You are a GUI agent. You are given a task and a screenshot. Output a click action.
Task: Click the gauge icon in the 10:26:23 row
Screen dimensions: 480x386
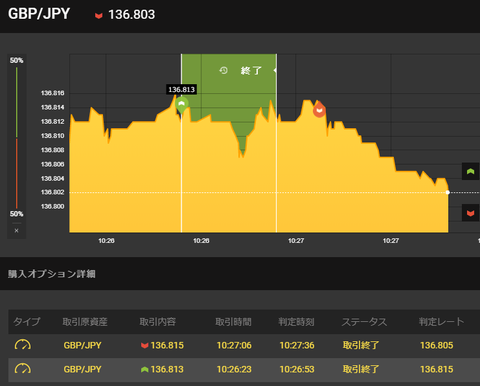23,369
